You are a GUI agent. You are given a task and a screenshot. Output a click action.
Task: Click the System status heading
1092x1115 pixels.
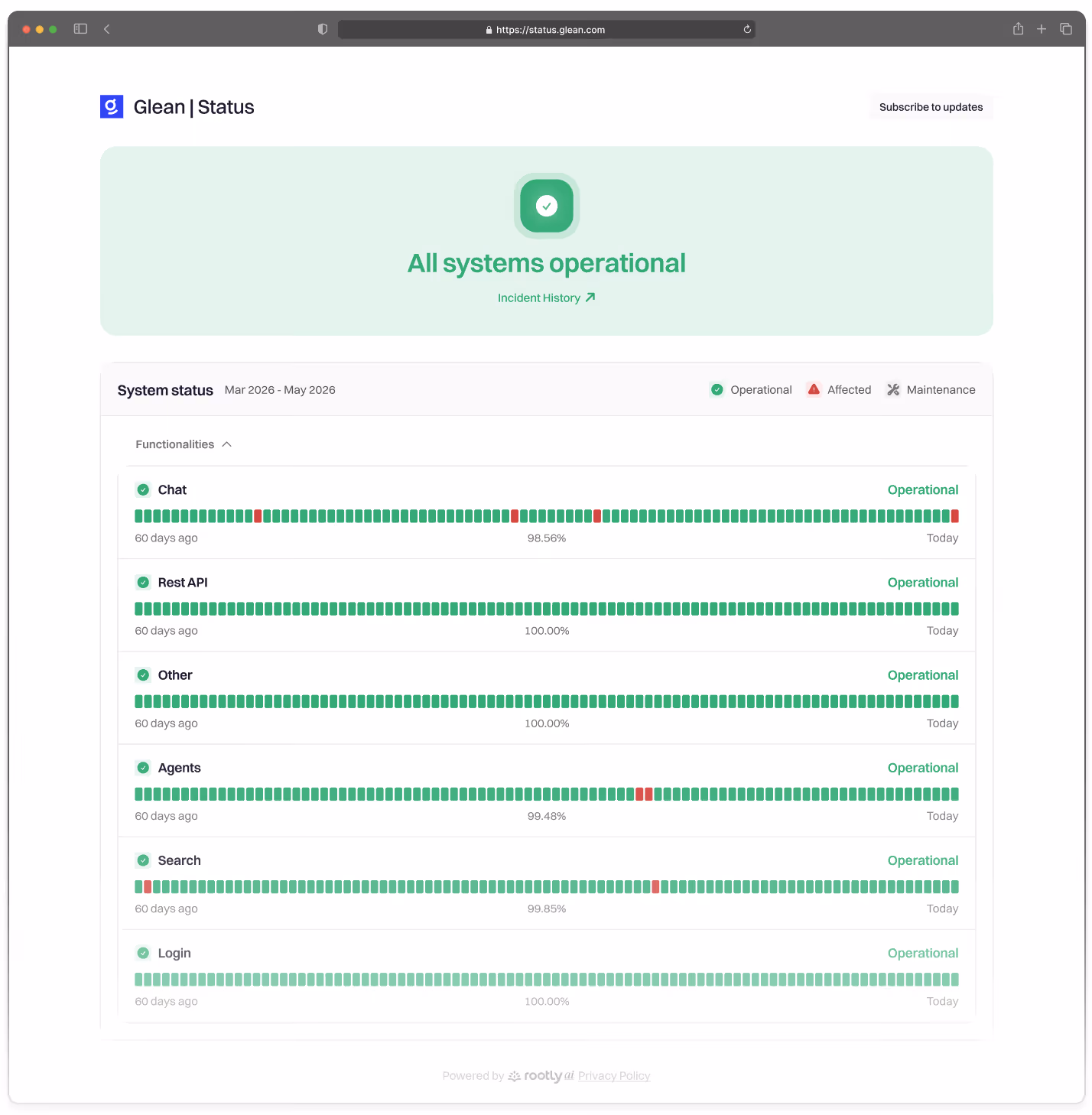pos(165,390)
